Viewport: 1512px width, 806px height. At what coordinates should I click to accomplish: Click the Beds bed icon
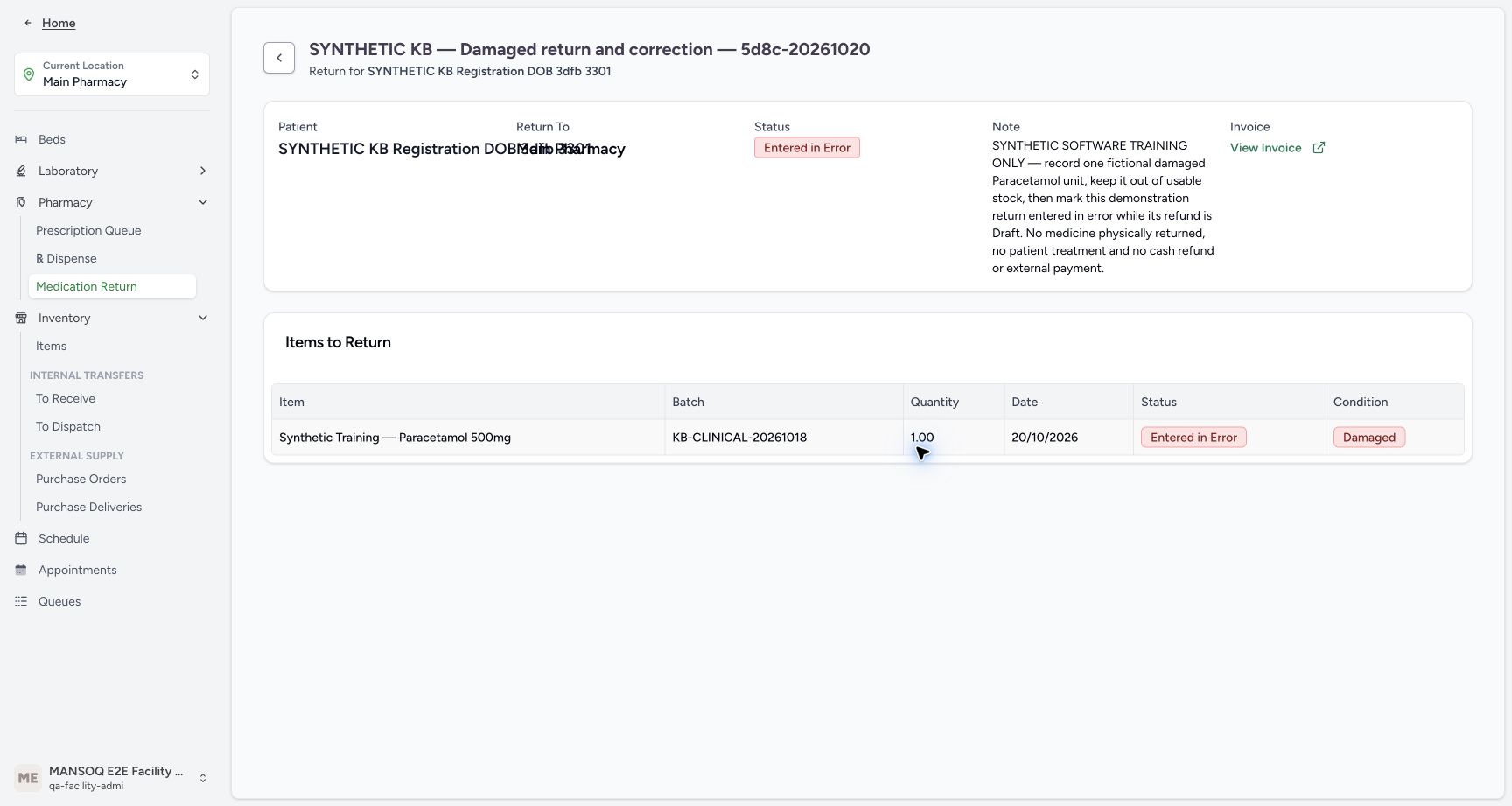(21, 139)
